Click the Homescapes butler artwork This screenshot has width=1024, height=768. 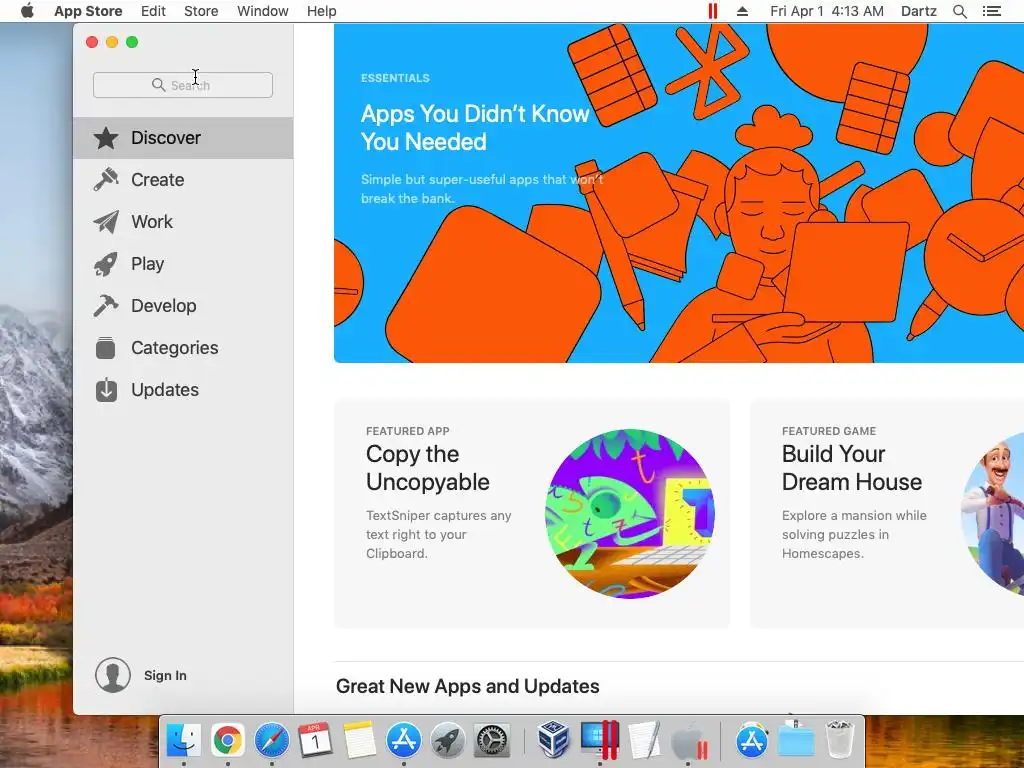[993, 513]
